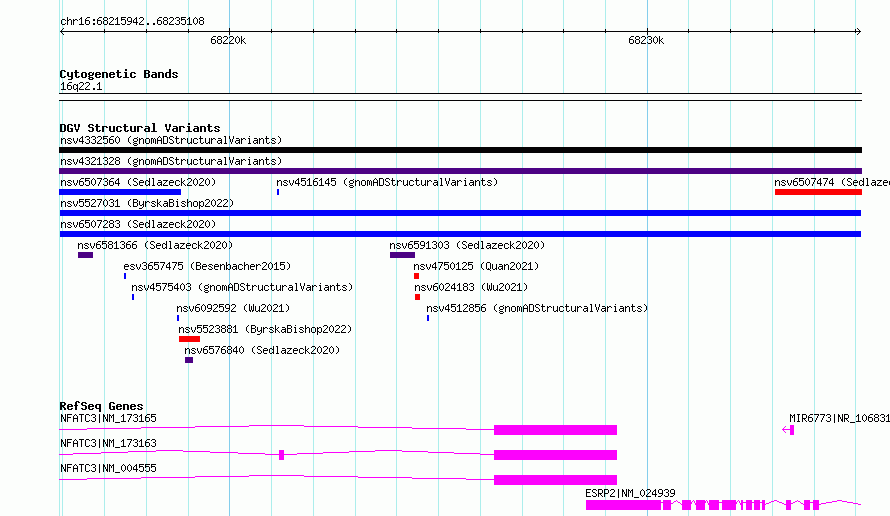Open the nsv4575403 (gnomADStructuralVariants) label
The image size is (890, 516).
(242, 287)
